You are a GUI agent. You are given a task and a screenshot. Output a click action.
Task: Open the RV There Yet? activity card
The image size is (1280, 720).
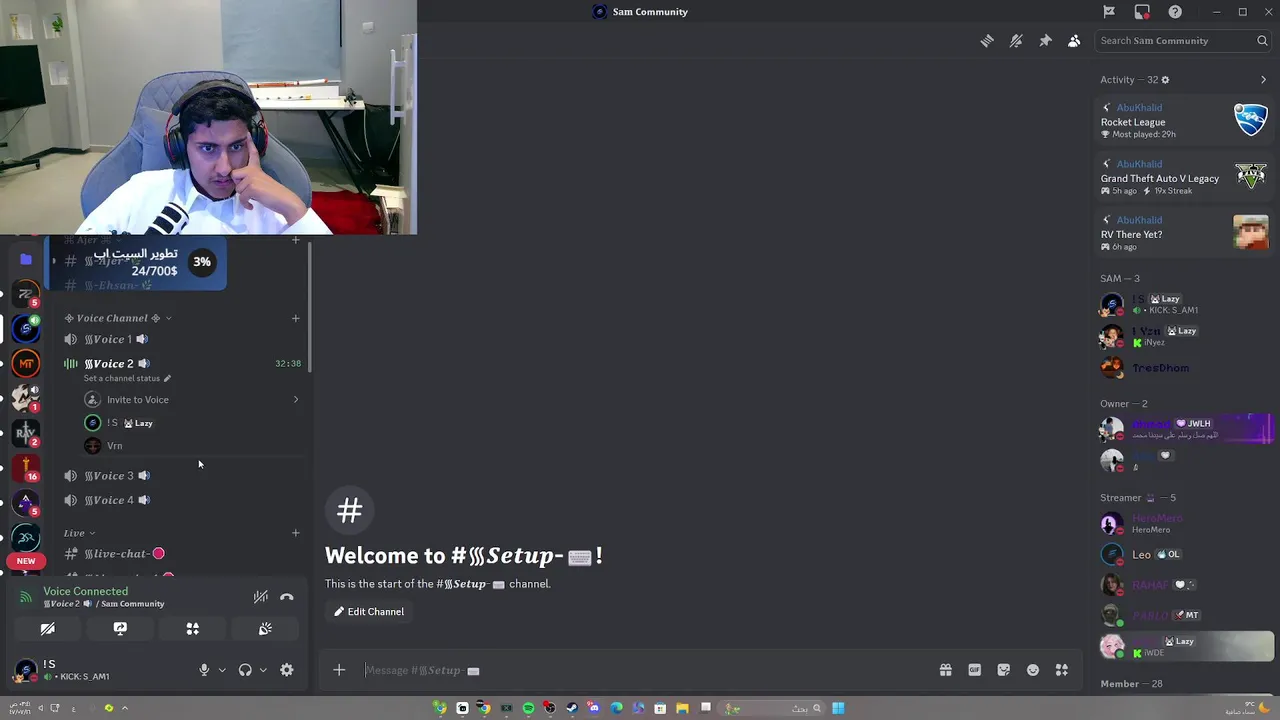point(1184,233)
